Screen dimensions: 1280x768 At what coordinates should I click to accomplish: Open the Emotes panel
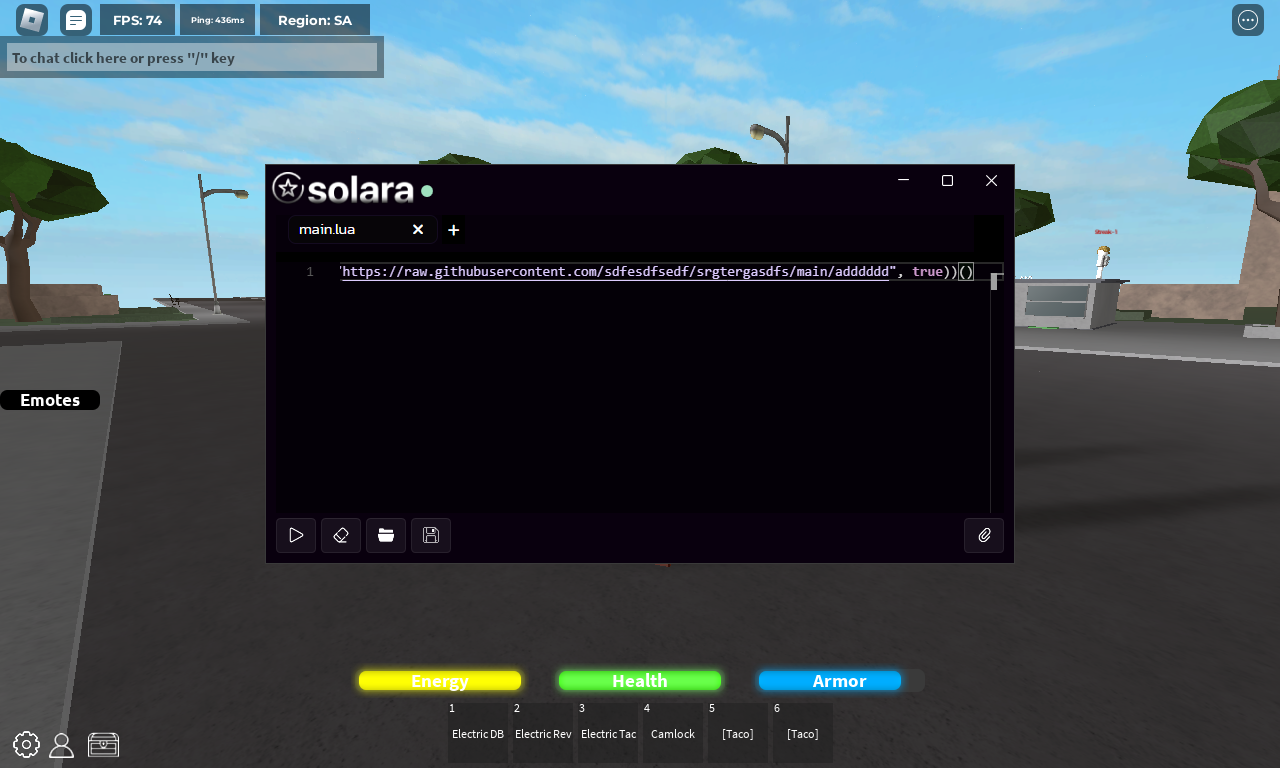pos(50,400)
